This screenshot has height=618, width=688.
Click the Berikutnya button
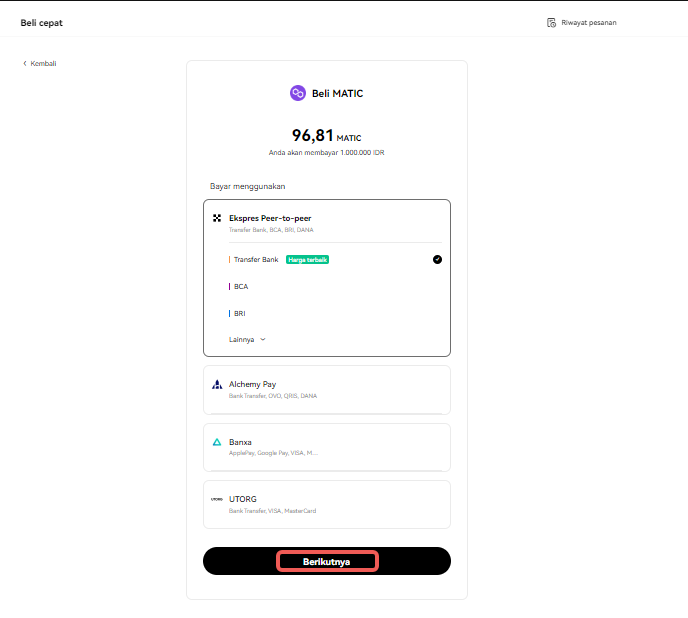(327, 561)
